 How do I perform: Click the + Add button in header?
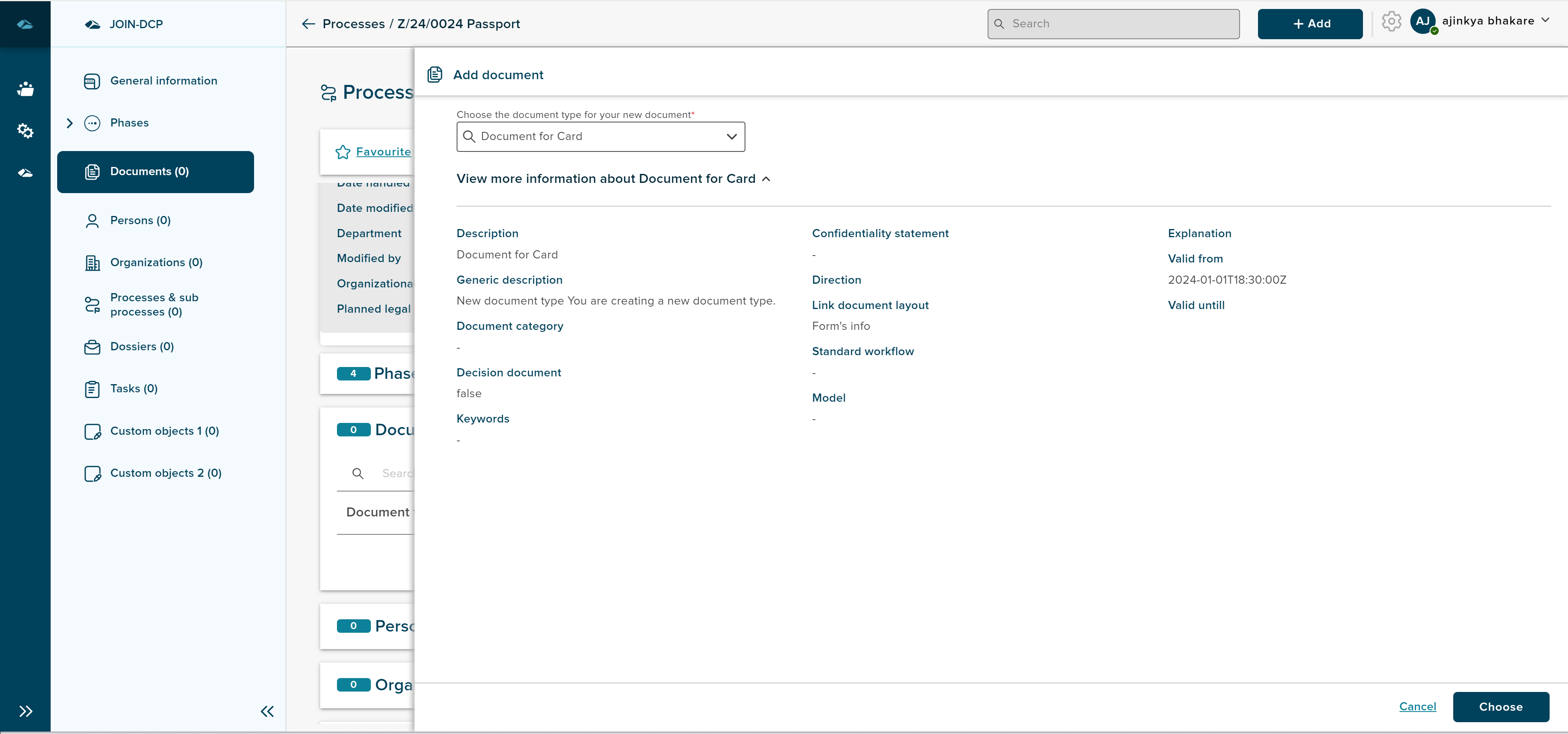pos(1310,24)
